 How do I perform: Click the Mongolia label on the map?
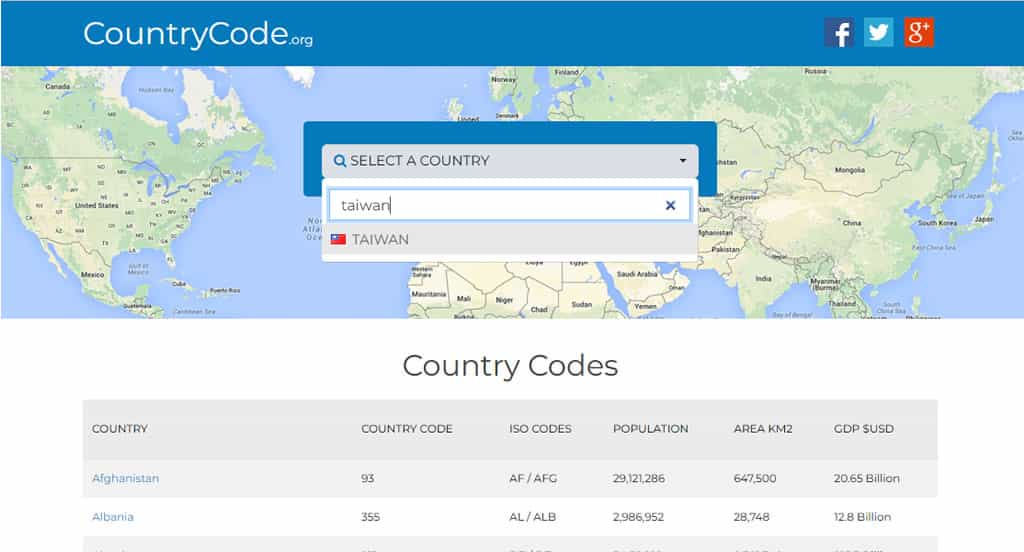click(850, 170)
